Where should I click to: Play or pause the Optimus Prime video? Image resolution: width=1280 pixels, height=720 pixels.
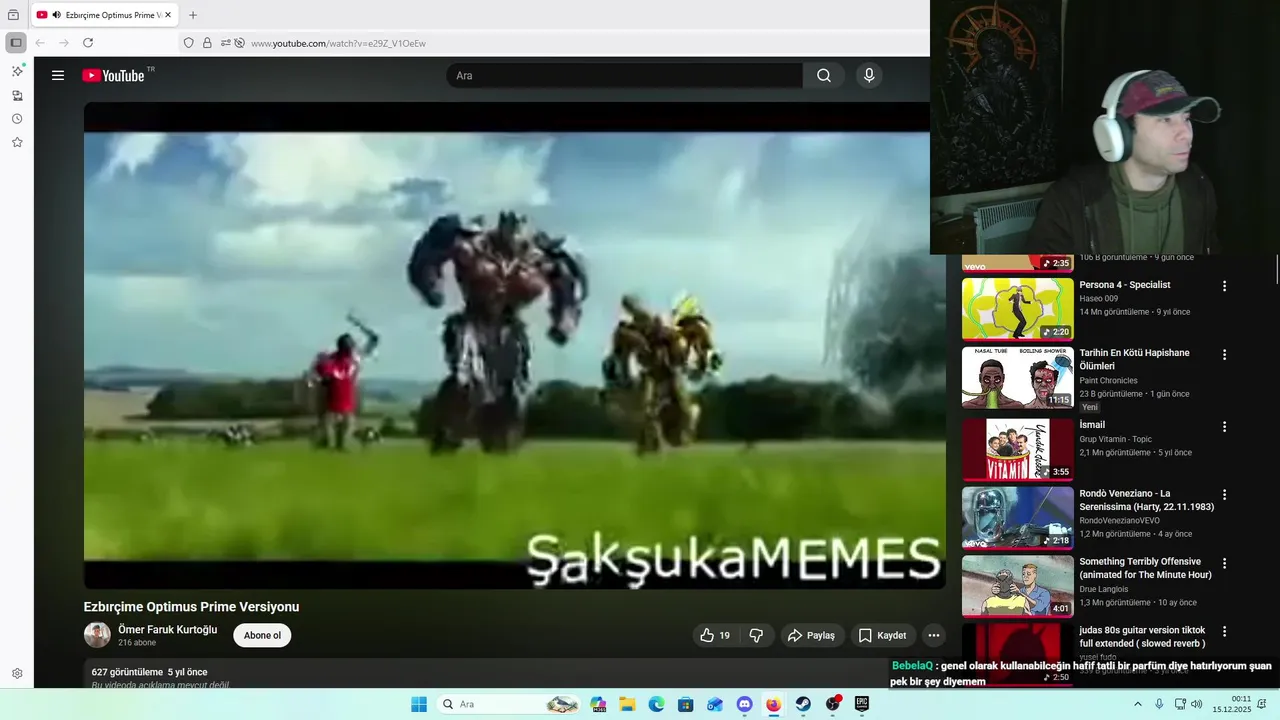pyautogui.click(x=514, y=345)
